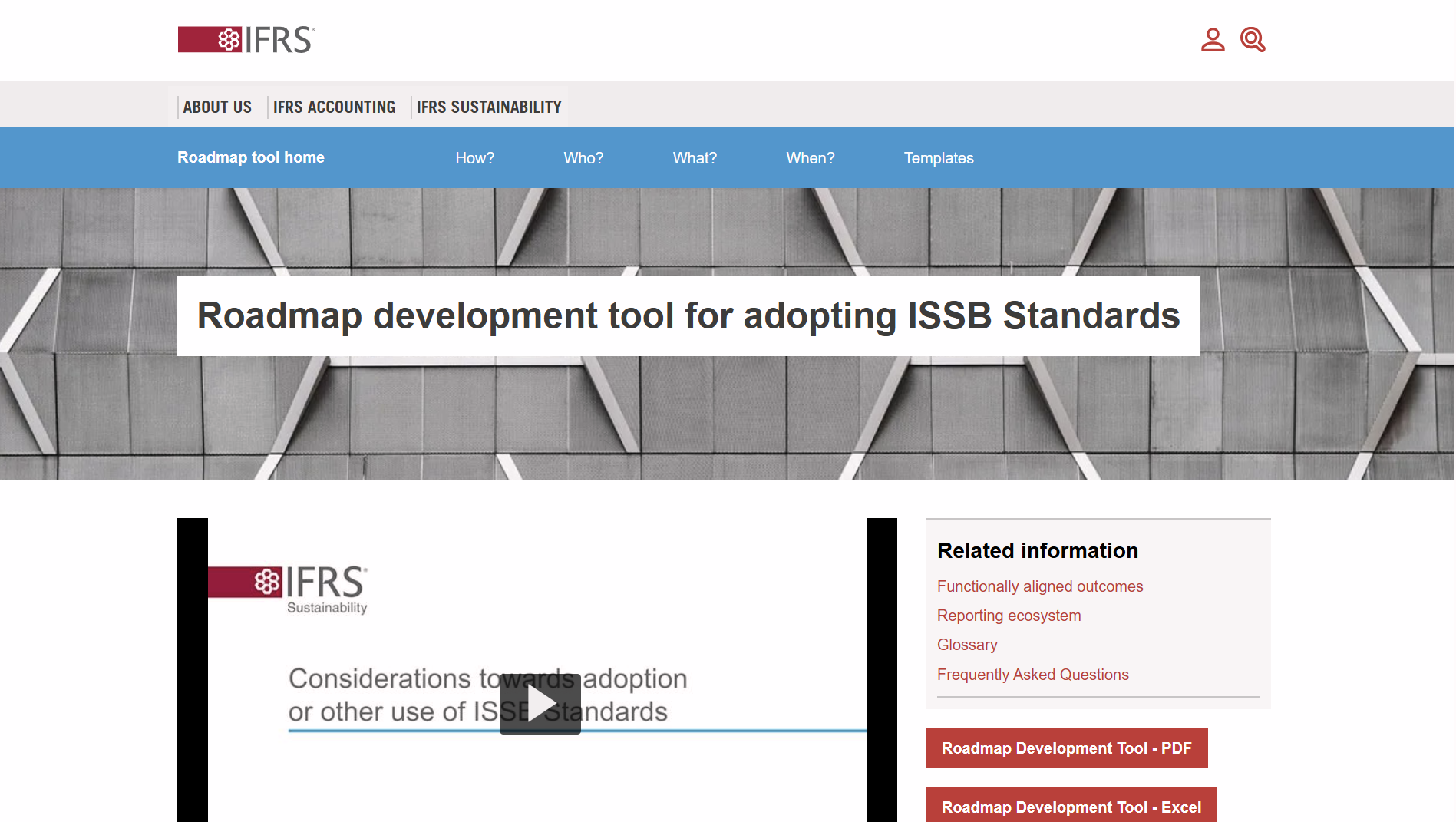Download Roadmap Development Tool - Excel
The height and width of the screenshot is (822, 1456).
click(x=1071, y=807)
